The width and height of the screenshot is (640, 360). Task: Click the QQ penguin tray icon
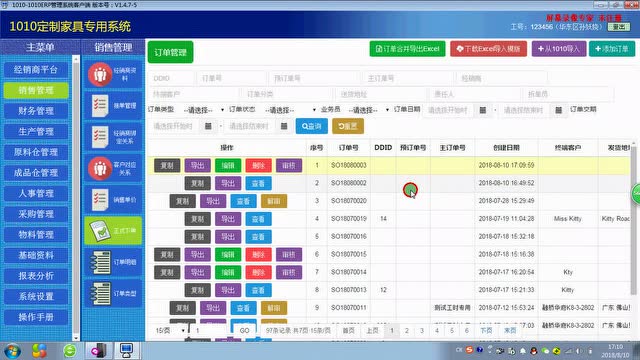[533, 351]
